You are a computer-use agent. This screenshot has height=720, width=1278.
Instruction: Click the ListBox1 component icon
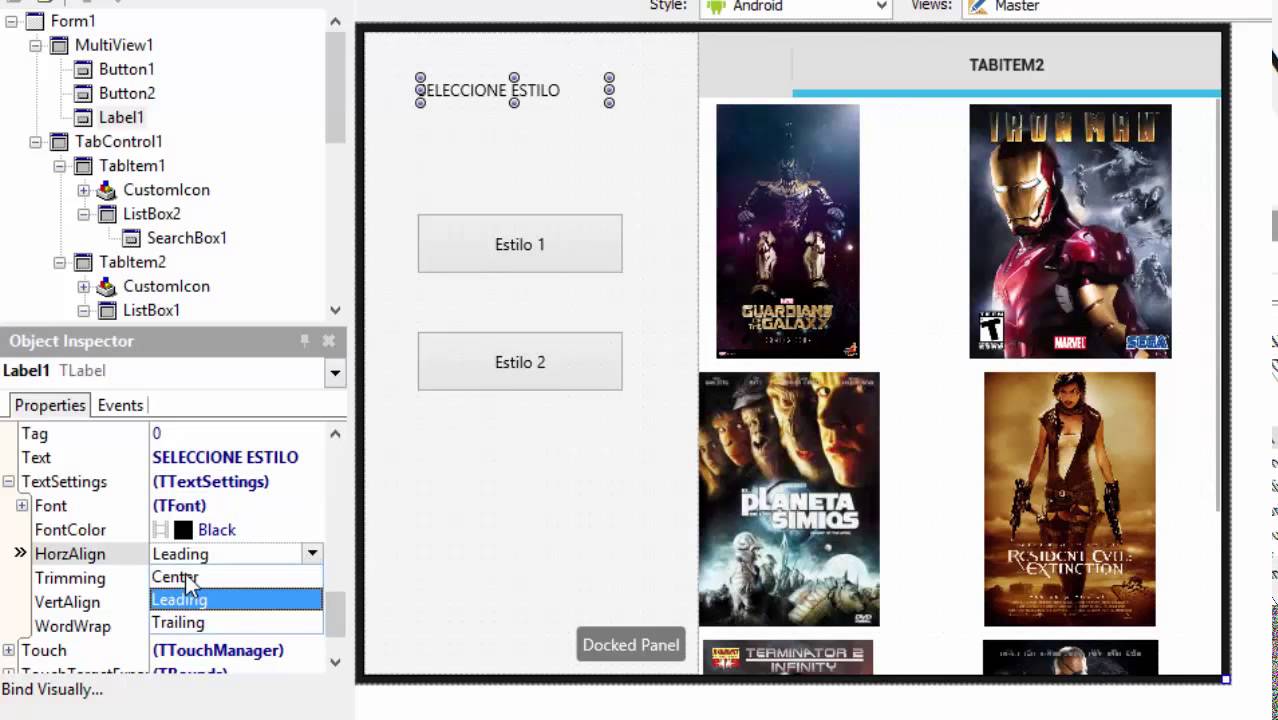point(107,310)
